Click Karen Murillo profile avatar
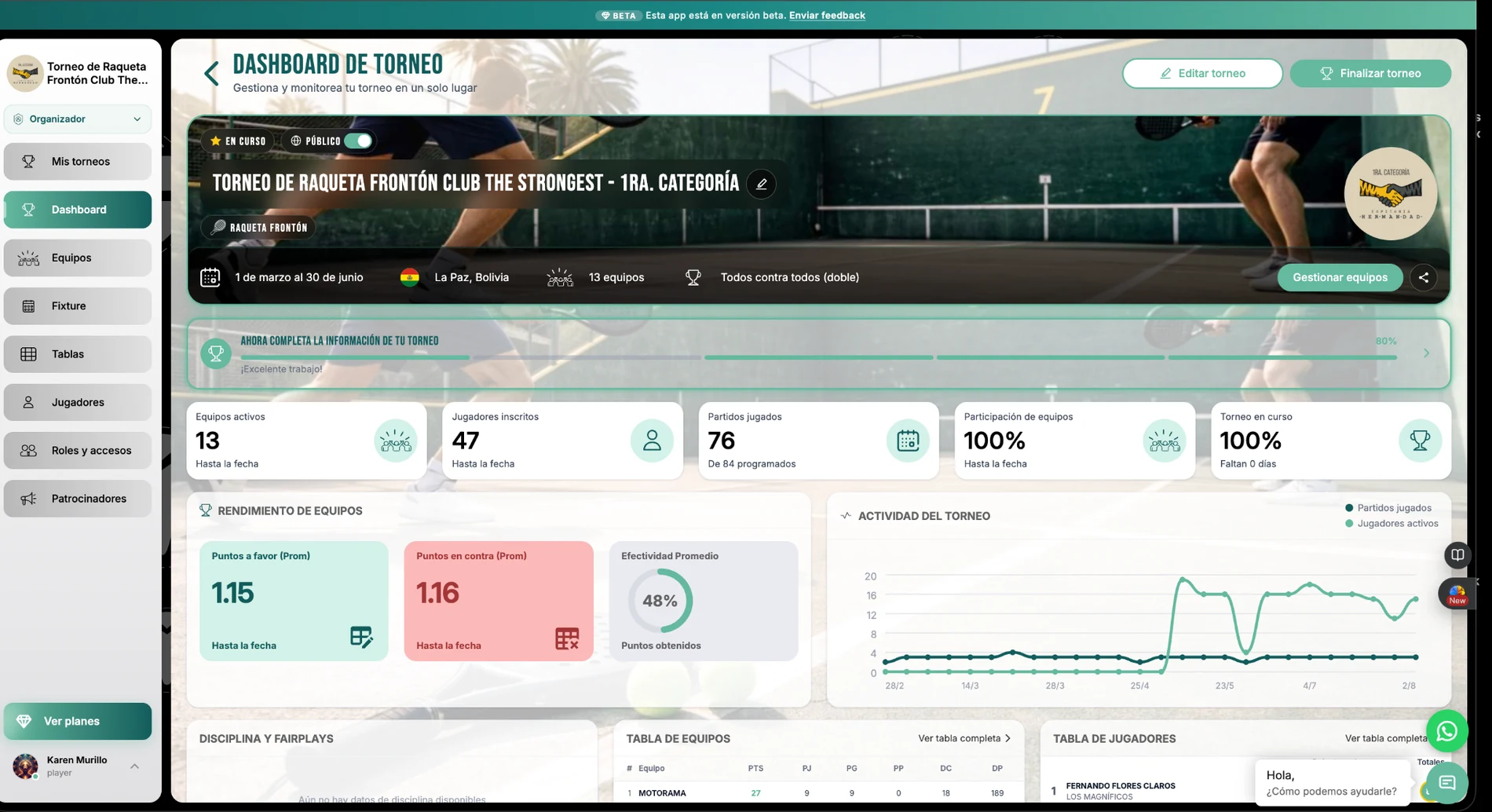 (25, 766)
